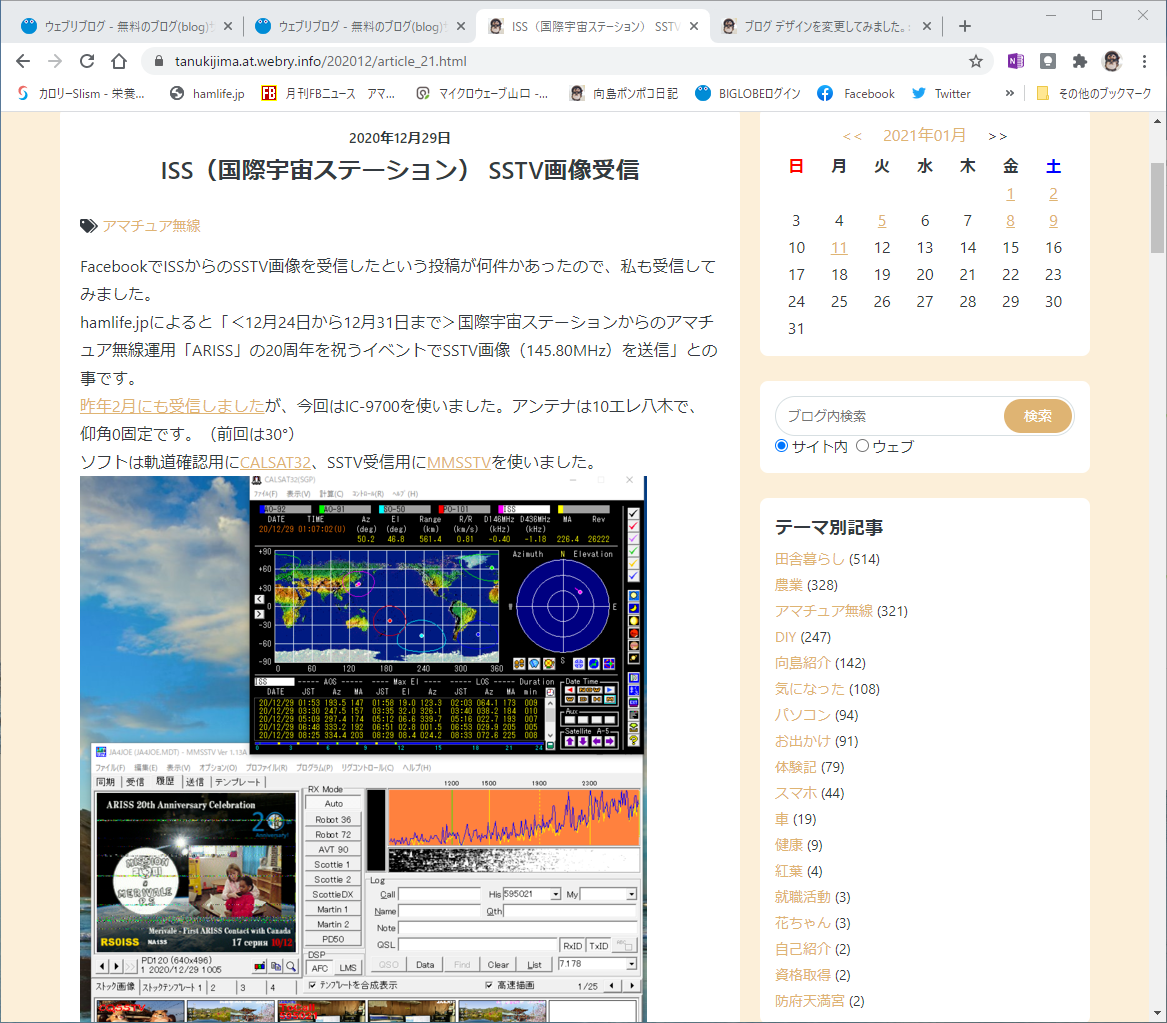Image resolution: width=1167 pixels, height=1023 pixels.
Task: Select the サイト内 radio button
Action: [781, 446]
